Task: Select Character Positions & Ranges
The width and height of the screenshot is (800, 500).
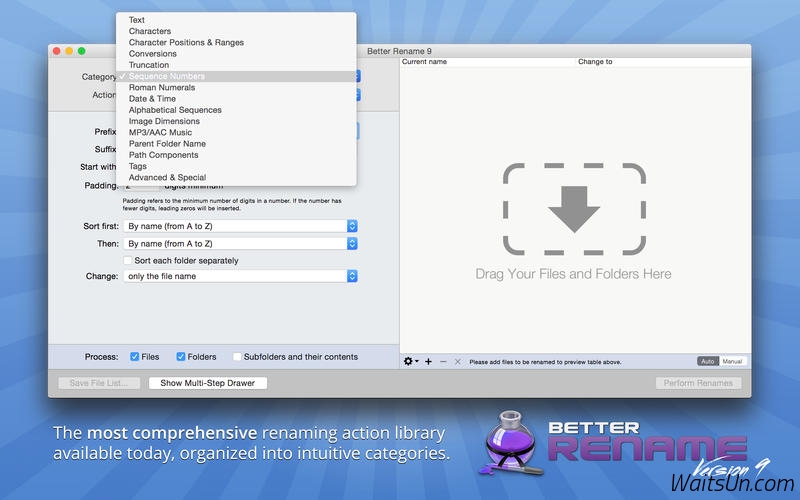Action: pyautogui.click(x=236, y=42)
